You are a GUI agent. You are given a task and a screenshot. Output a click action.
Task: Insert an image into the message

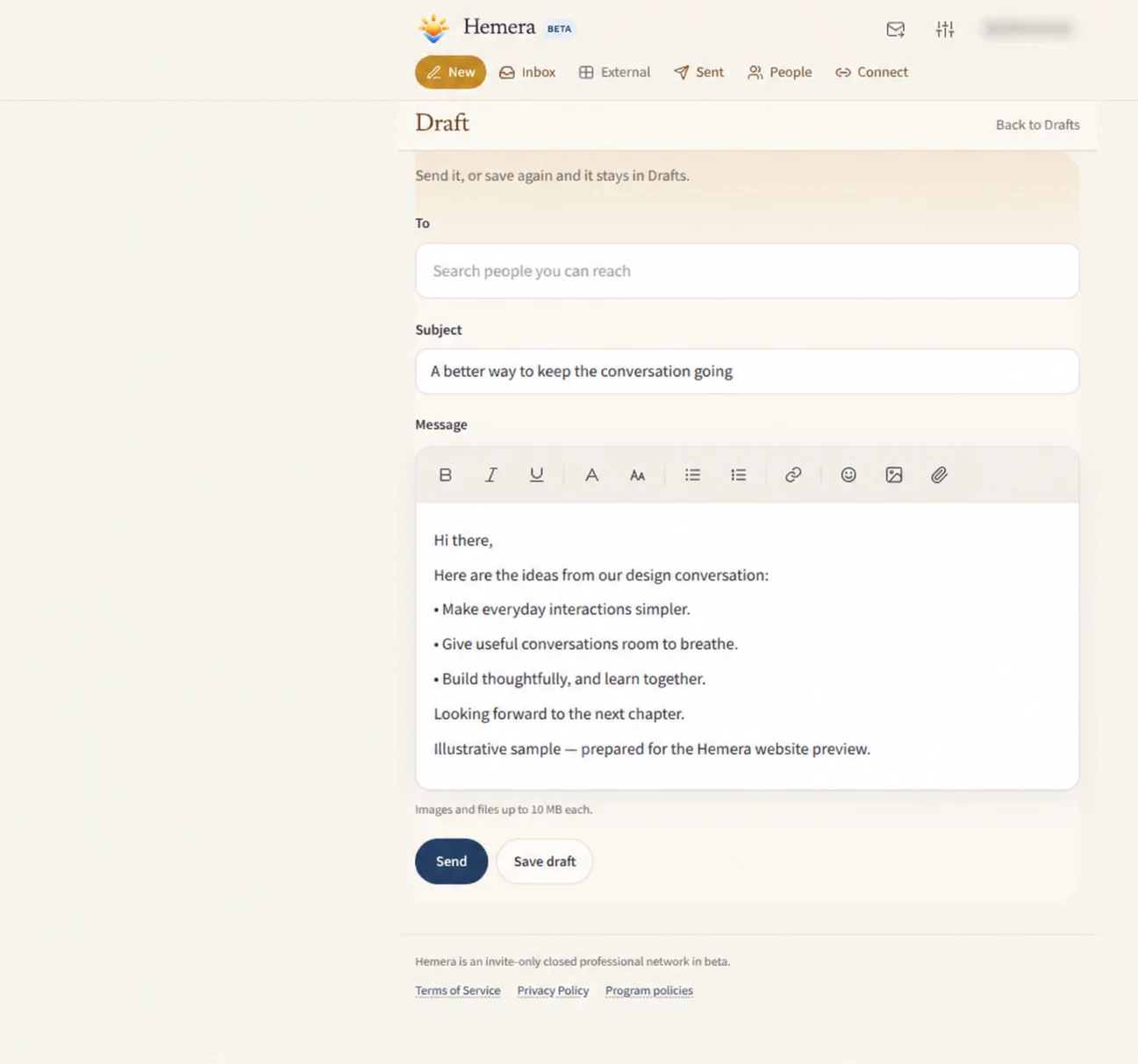tap(894, 475)
